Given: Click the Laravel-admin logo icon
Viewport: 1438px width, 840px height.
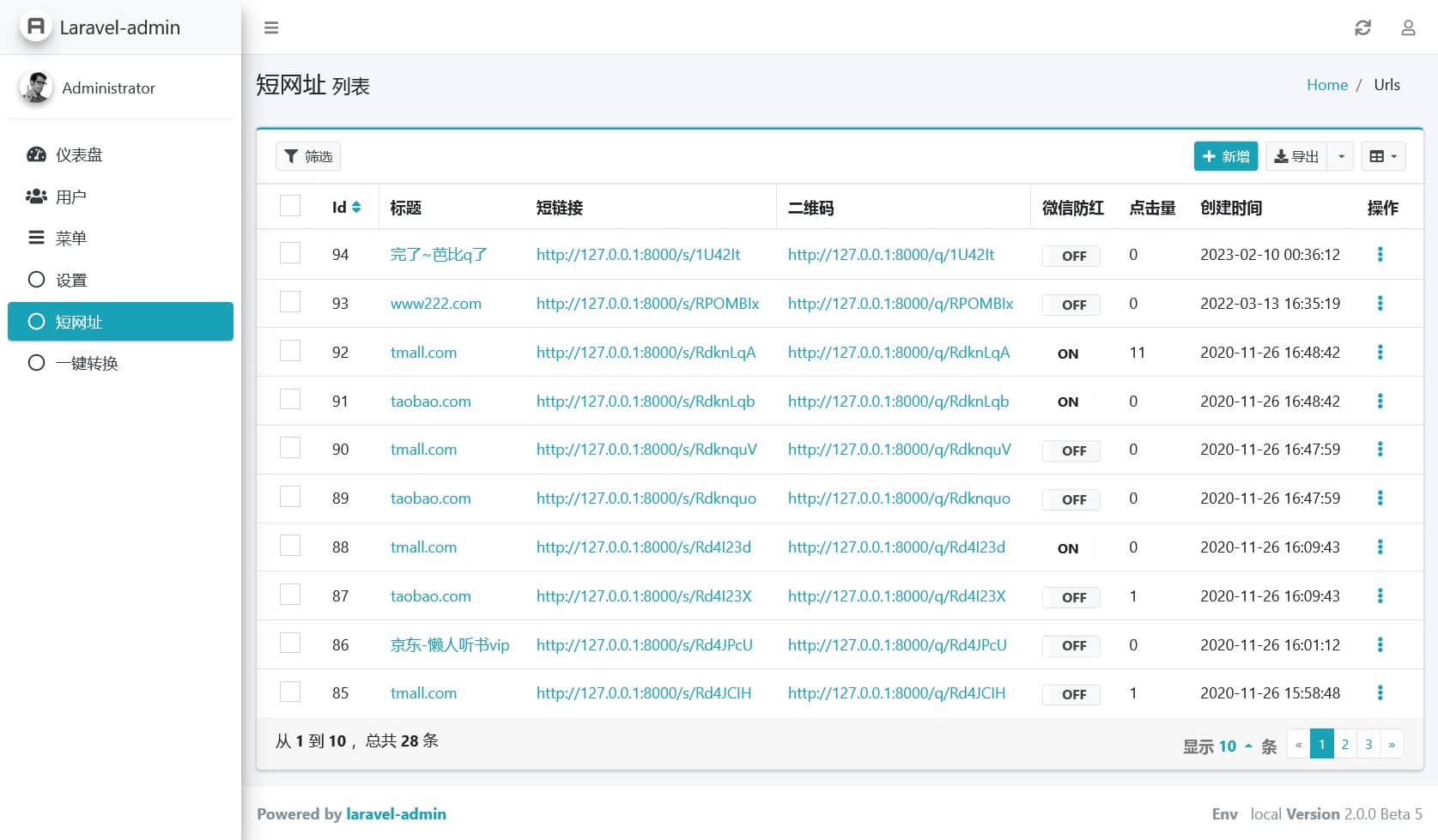Looking at the screenshot, I should tap(36, 27).
